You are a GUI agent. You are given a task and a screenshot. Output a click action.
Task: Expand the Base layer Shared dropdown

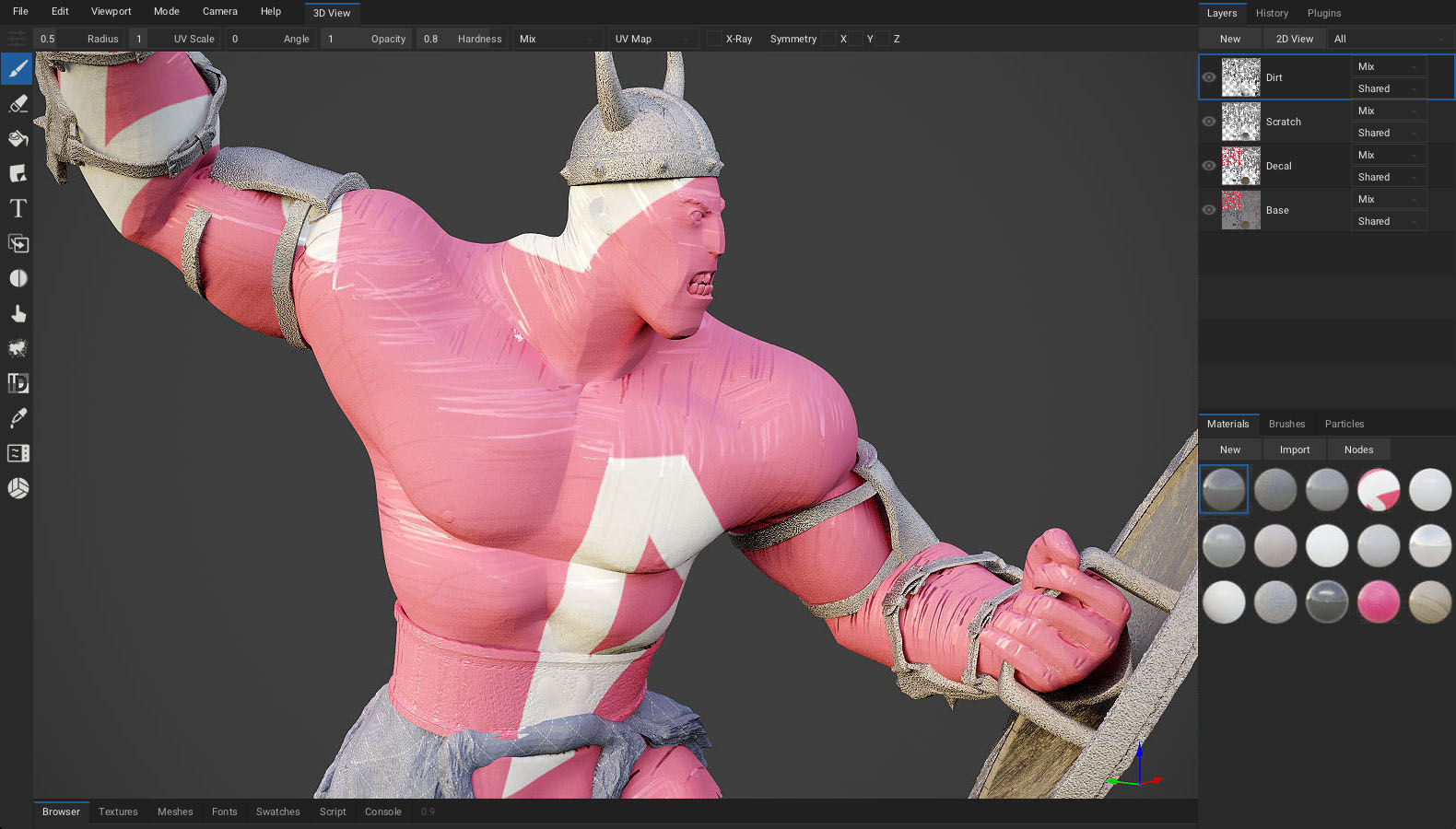tap(1387, 221)
